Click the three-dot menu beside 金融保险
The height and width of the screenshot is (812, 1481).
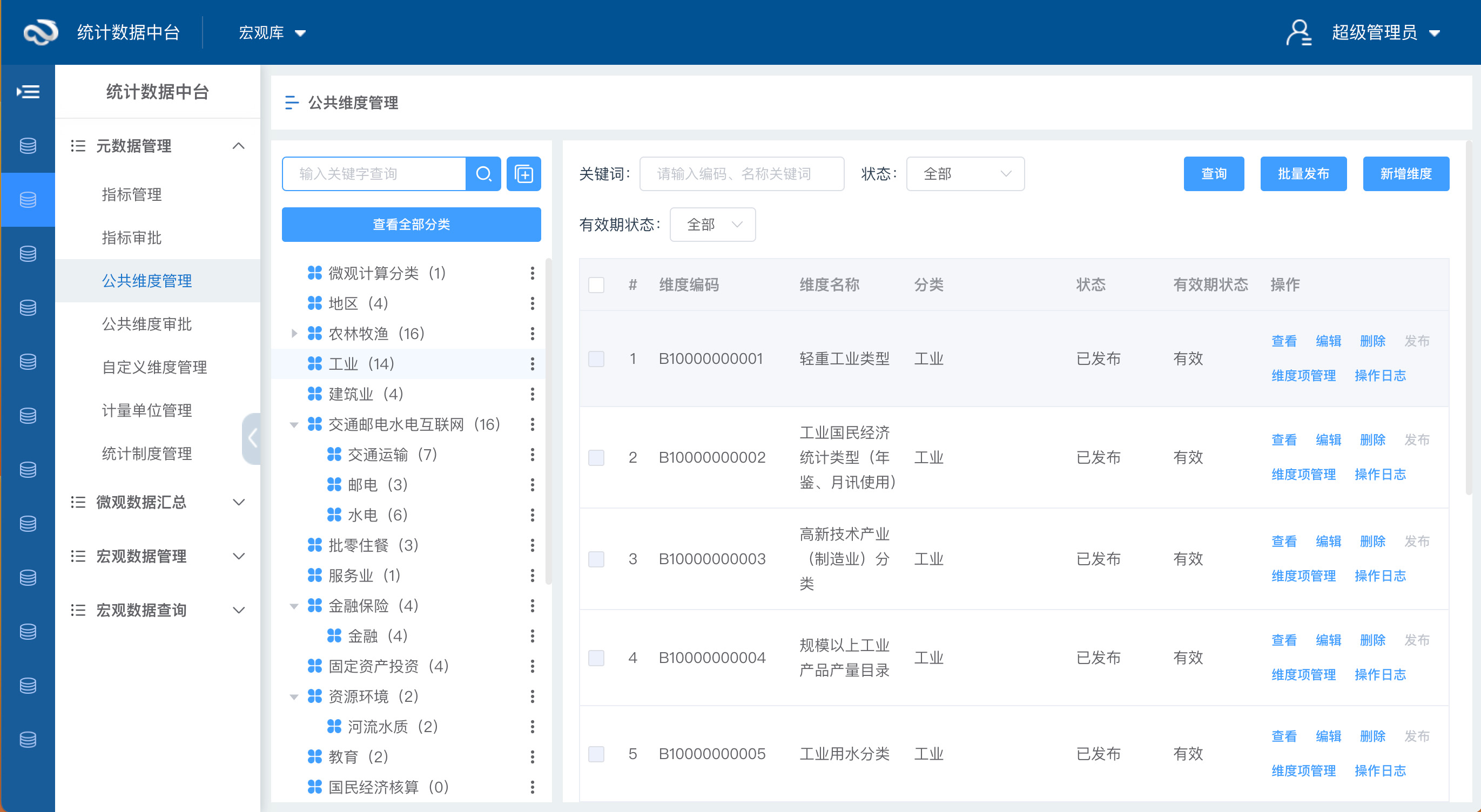[533, 605]
